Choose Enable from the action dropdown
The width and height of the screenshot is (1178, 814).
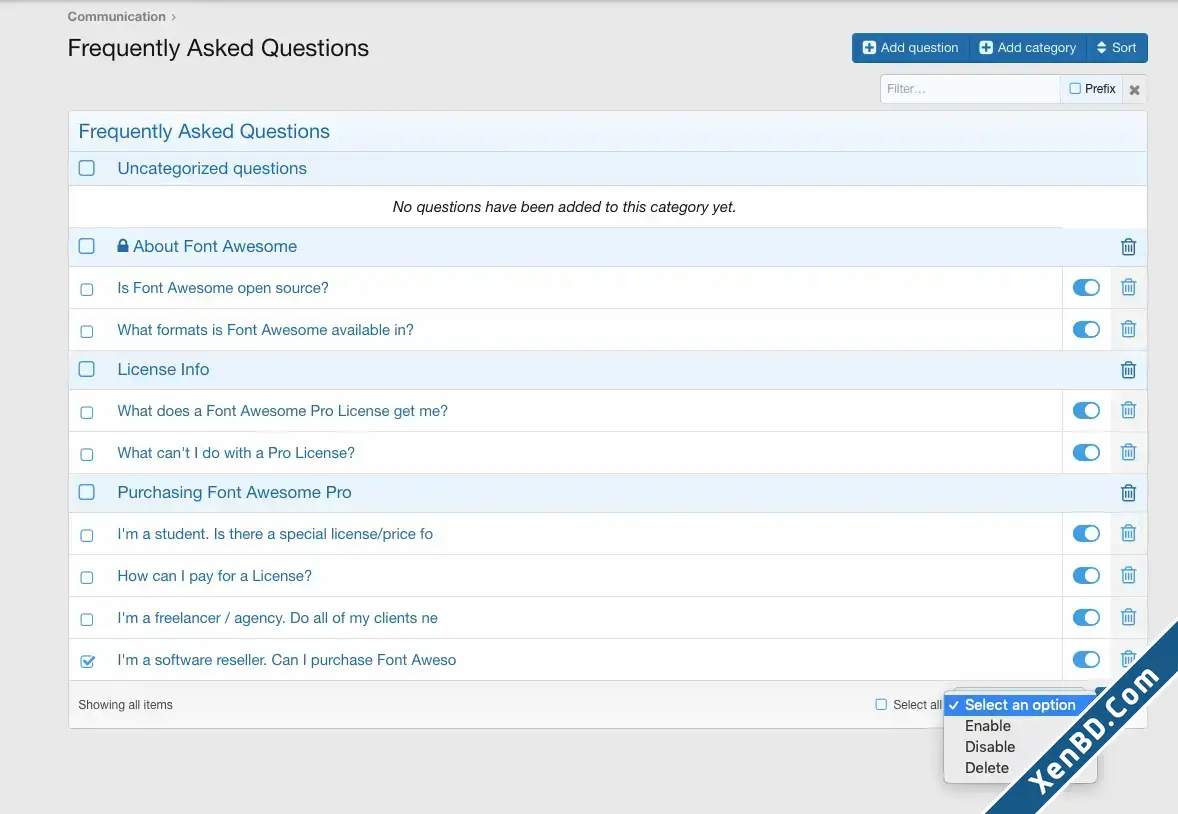tap(988, 726)
